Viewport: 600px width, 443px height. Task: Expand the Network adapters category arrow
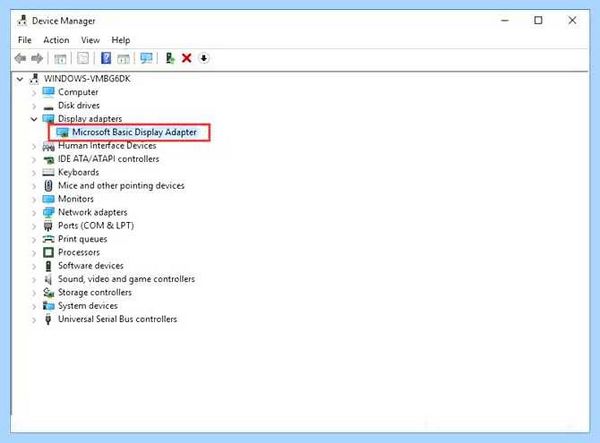tap(34, 213)
